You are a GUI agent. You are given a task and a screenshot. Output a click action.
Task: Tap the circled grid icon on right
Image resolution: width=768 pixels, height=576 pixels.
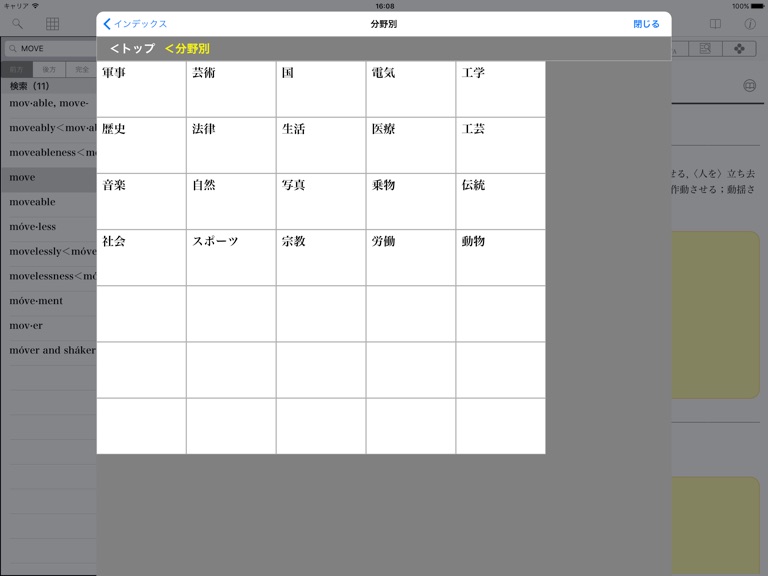(x=749, y=86)
